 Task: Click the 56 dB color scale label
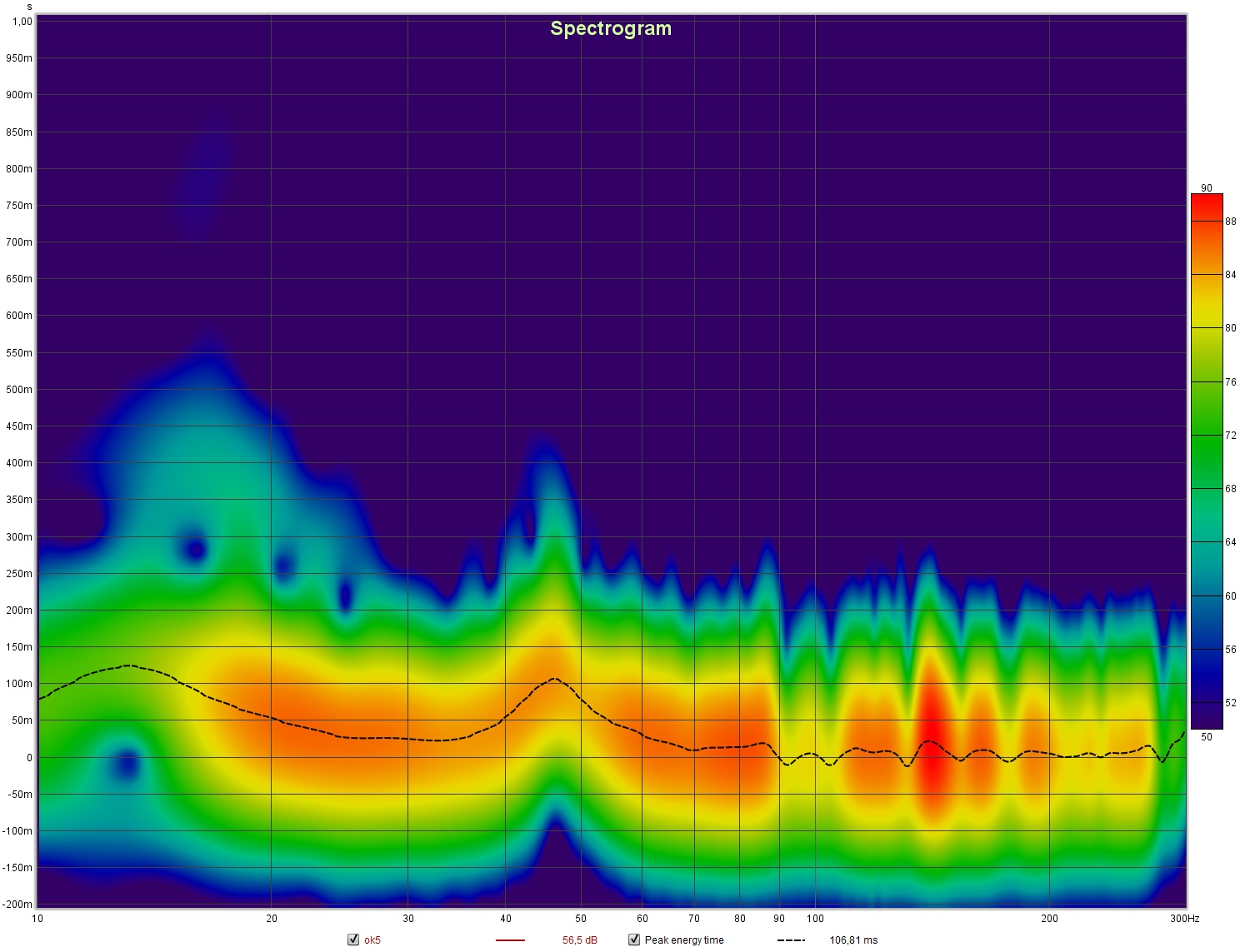1231,650
